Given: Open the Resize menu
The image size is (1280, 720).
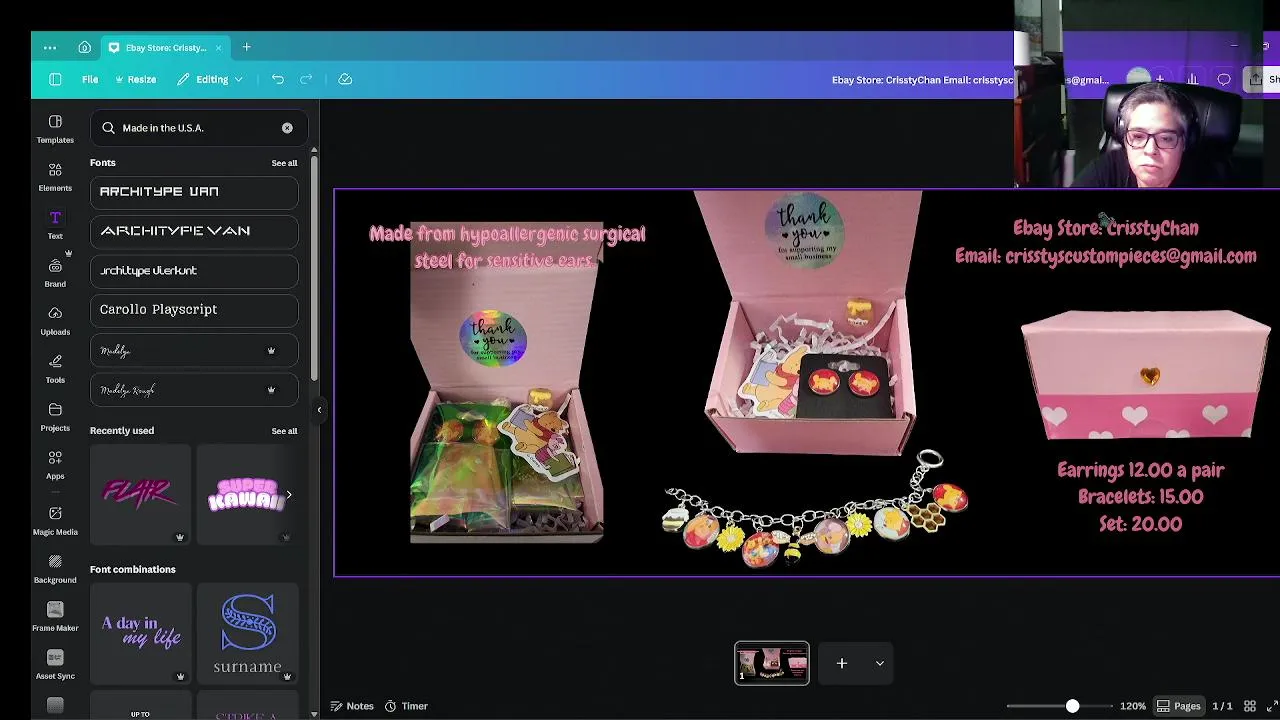Looking at the screenshot, I should [x=136, y=79].
